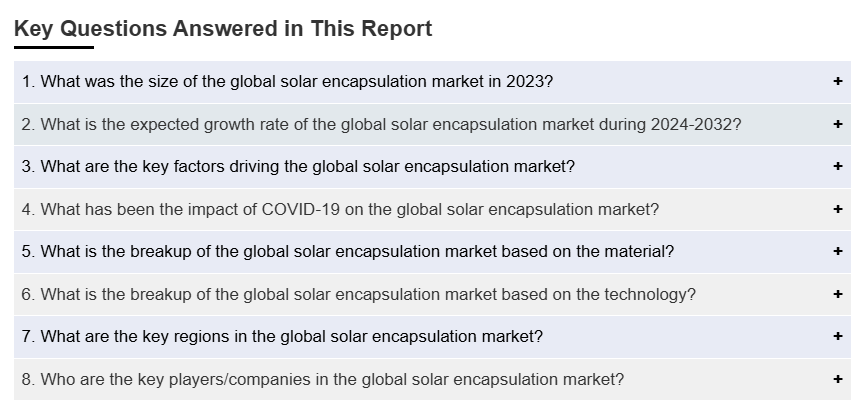
Task: Expand question 2 about expected growth rate text
Action: tap(381, 124)
